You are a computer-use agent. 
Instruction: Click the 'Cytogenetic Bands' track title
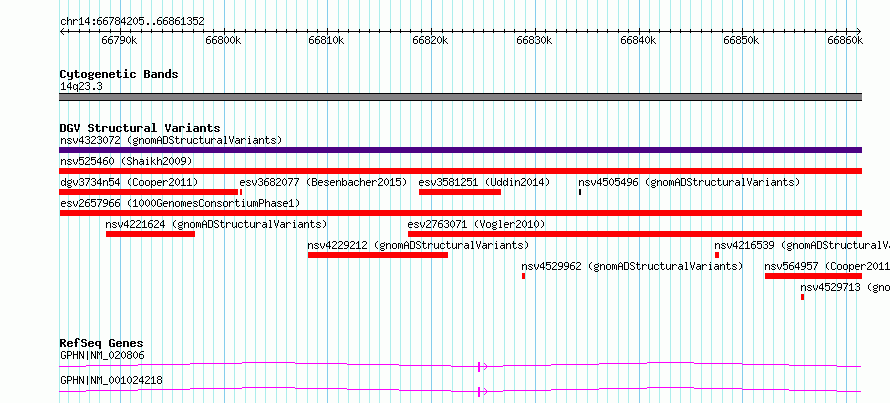pos(119,74)
